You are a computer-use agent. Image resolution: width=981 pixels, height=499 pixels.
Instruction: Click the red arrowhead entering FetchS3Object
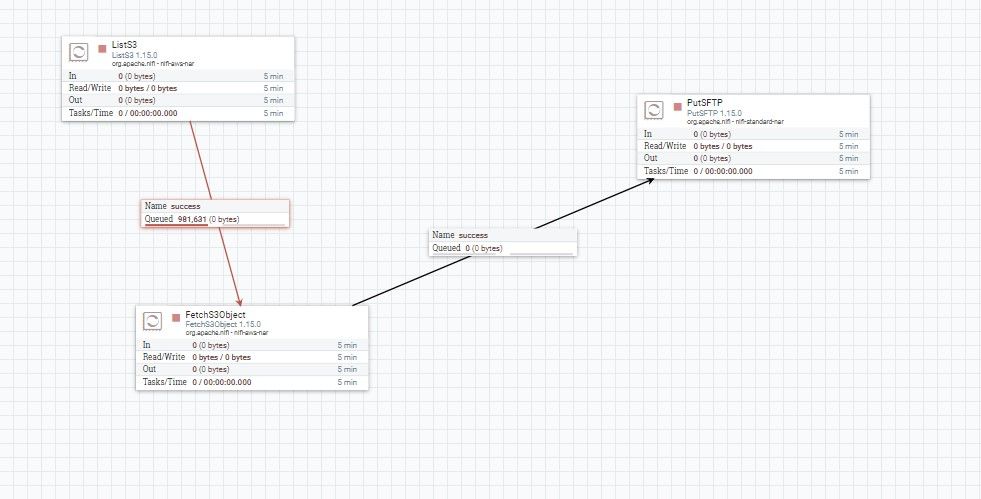tap(239, 302)
